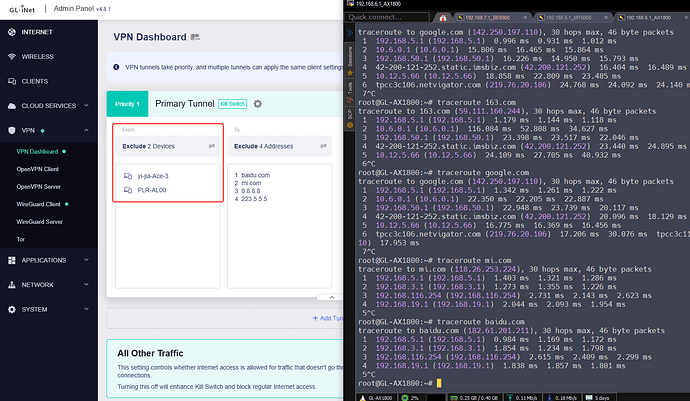Open the OpenVPN Client page
This screenshot has height=401, width=690.
(37, 169)
